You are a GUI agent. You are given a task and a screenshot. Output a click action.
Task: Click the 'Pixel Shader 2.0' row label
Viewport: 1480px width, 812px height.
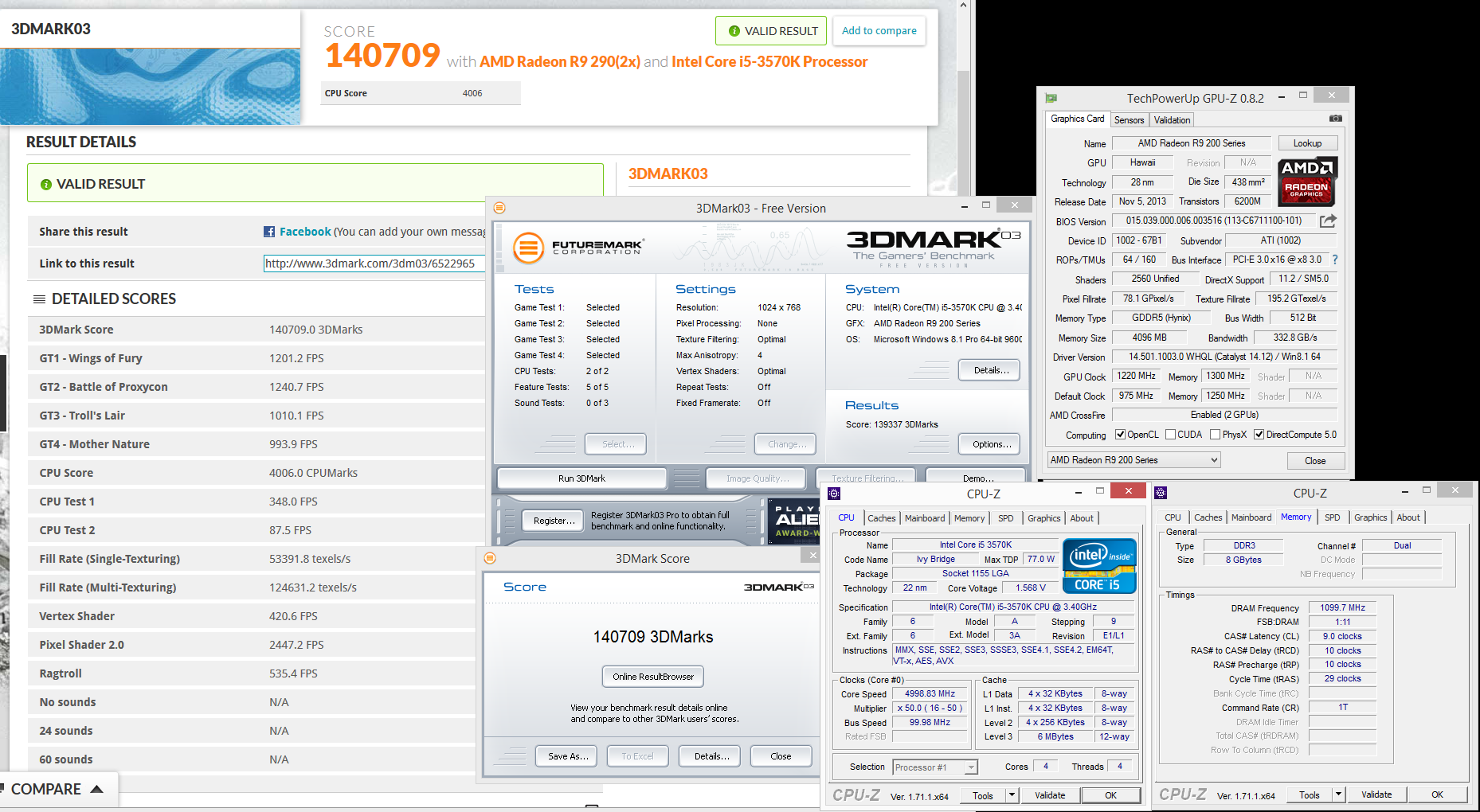81,645
